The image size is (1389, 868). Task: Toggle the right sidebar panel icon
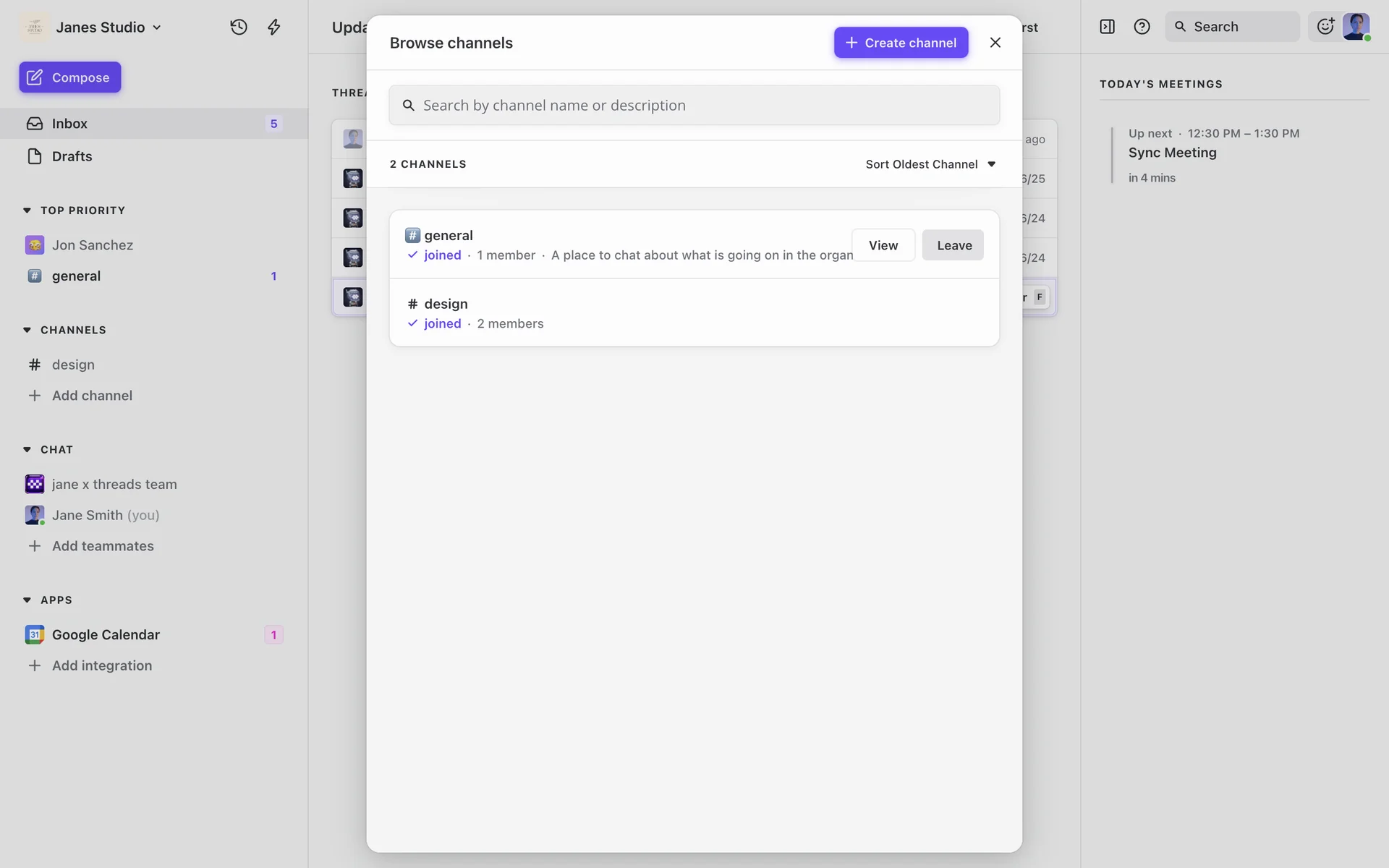click(1107, 27)
